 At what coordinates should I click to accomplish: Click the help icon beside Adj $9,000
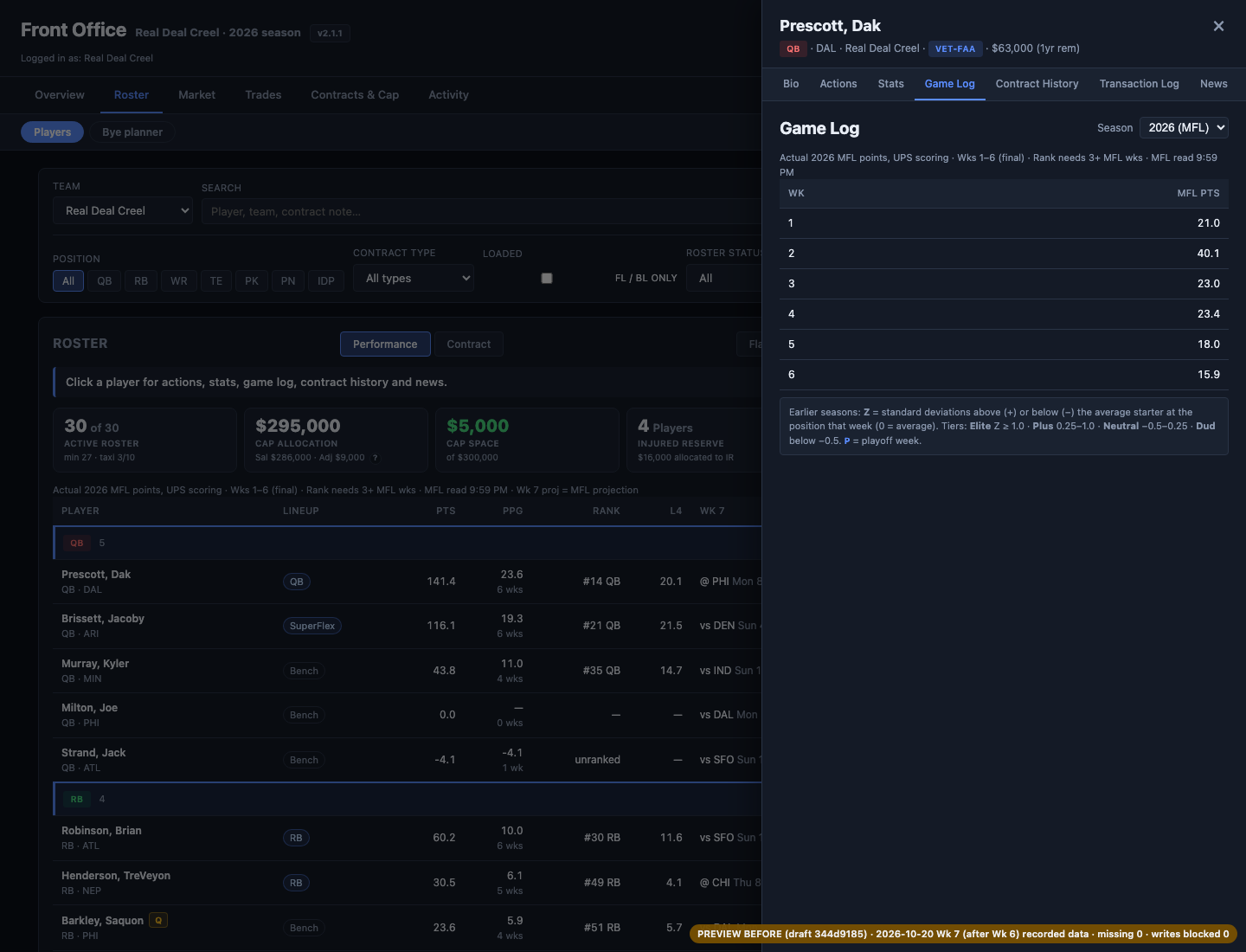[x=375, y=457]
